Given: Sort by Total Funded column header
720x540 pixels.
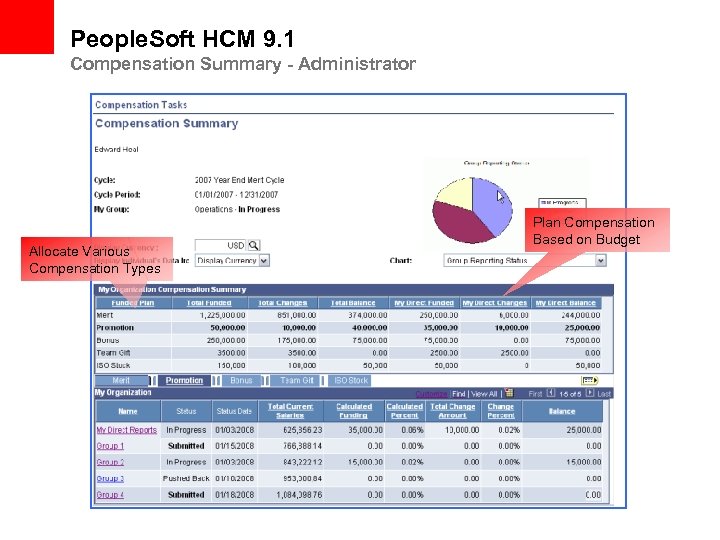Looking at the screenshot, I should click(x=209, y=303).
